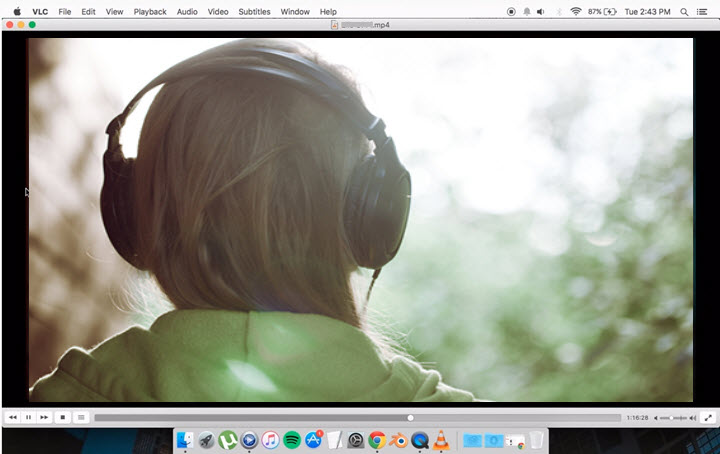720x454 pixels.
Task: Open the first blue folder in dock
Action: pyautogui.click(x=472, y=441)
